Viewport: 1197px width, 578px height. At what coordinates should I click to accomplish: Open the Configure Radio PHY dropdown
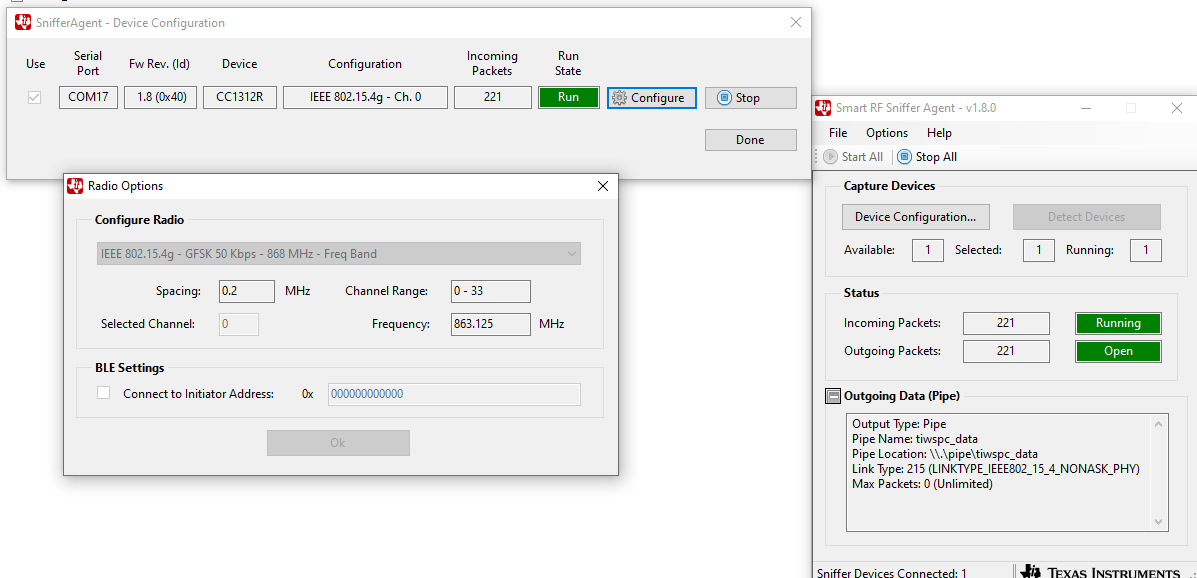339,253
